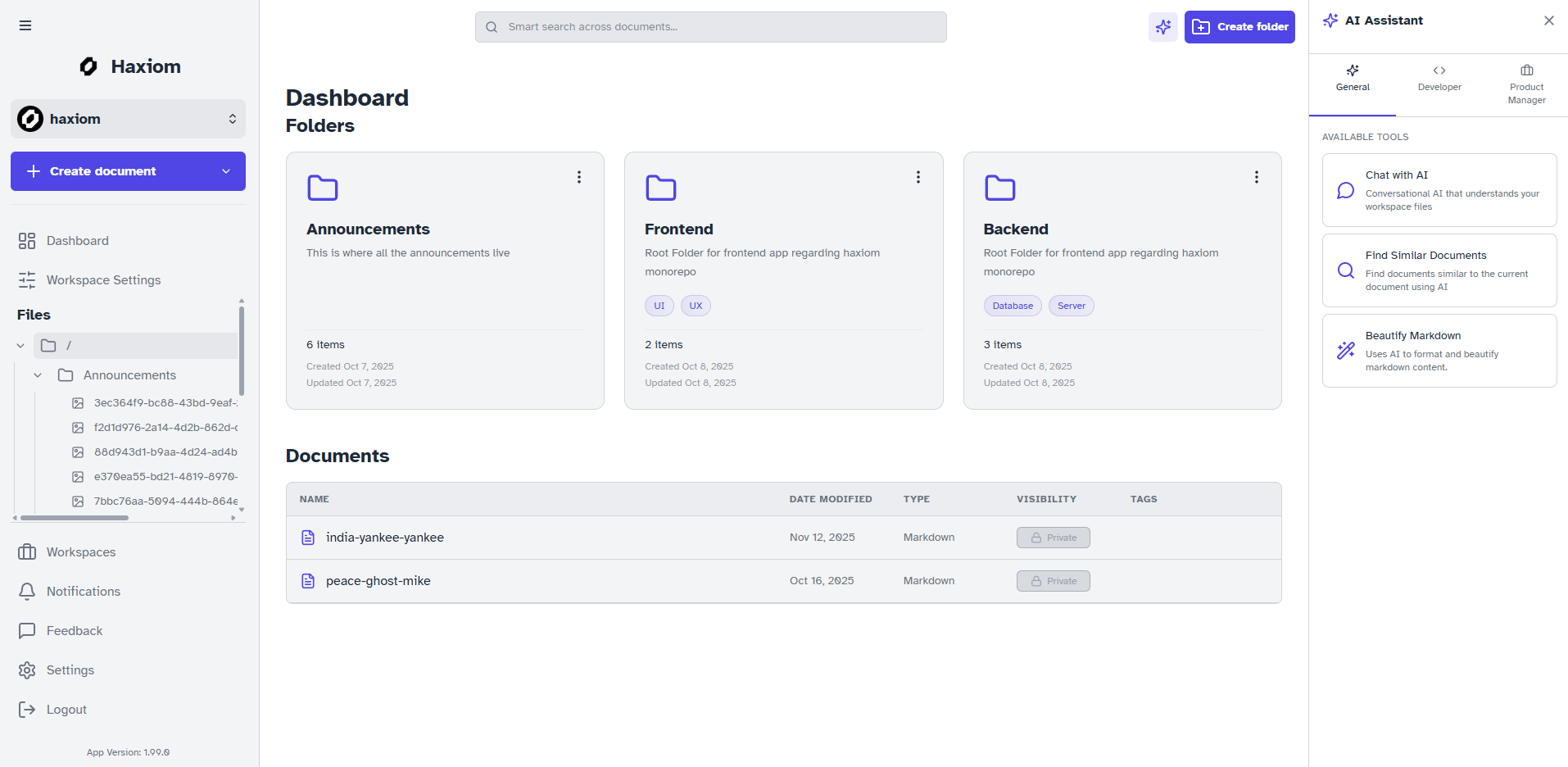
Task: Click the Logout icon at the sidebar bottom
Action: [28, 709]
